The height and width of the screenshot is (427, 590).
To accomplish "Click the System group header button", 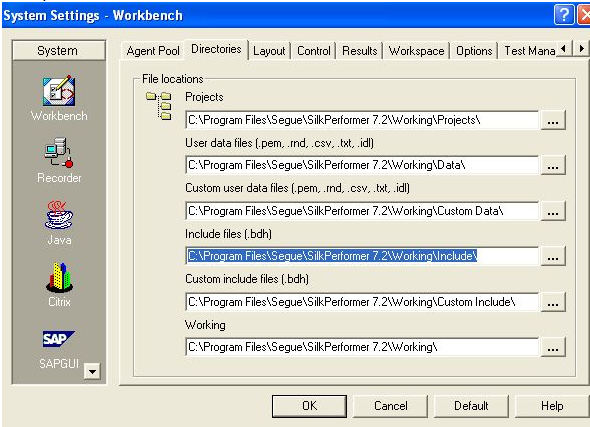I will 58,50.
